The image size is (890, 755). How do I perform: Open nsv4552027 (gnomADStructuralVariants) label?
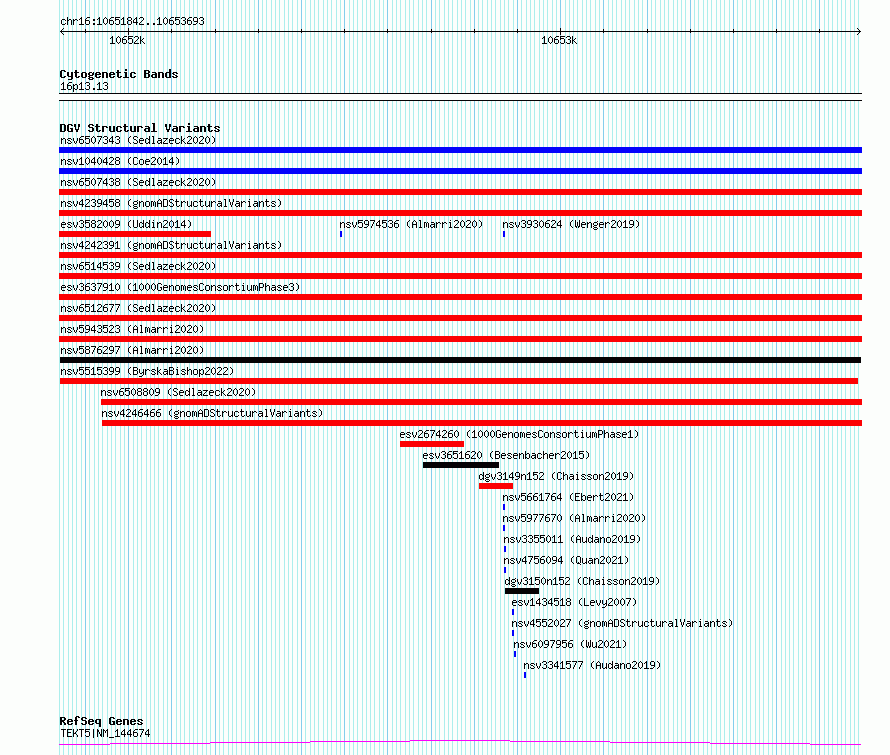tap(622, 623)
